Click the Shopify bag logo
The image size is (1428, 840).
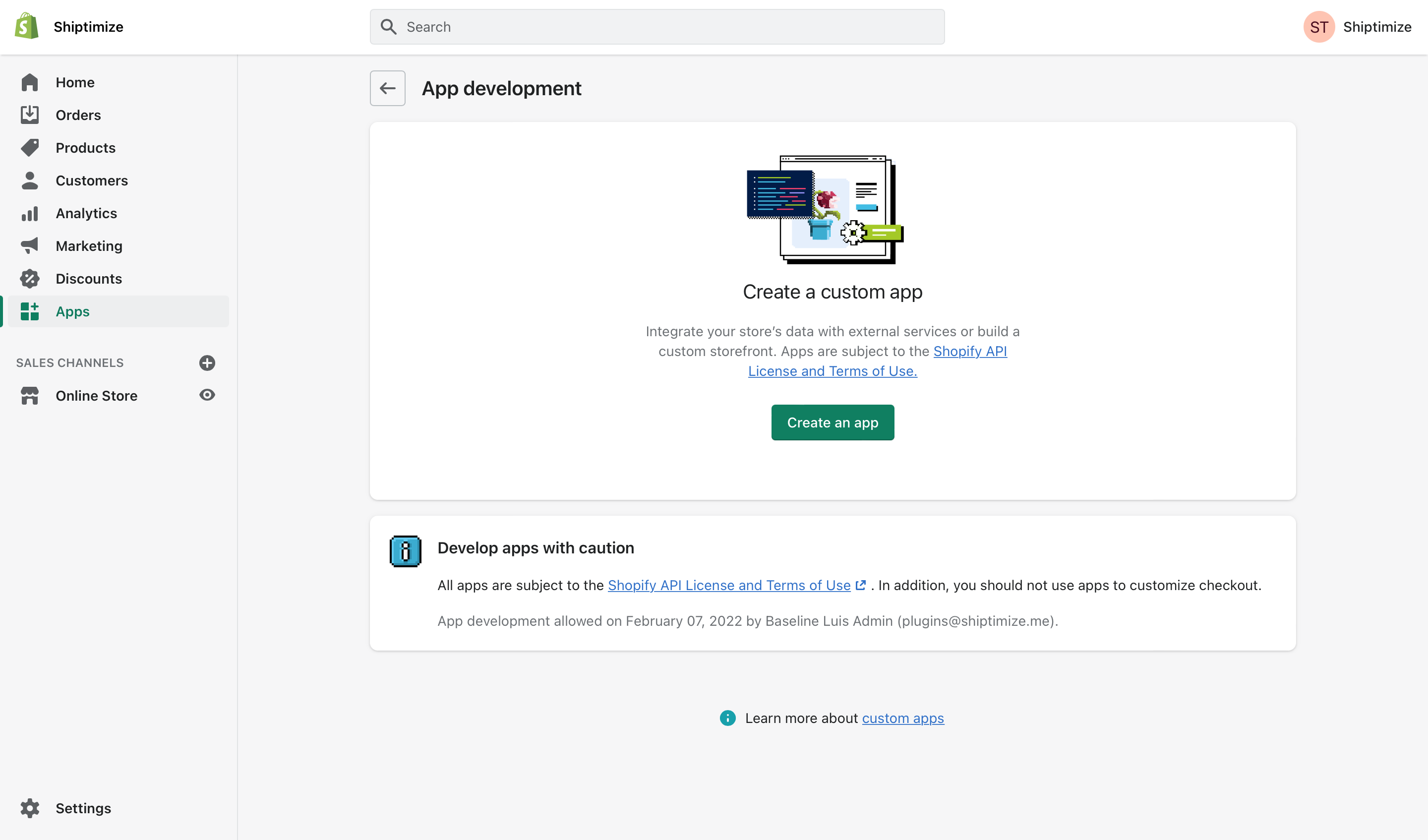27,26
